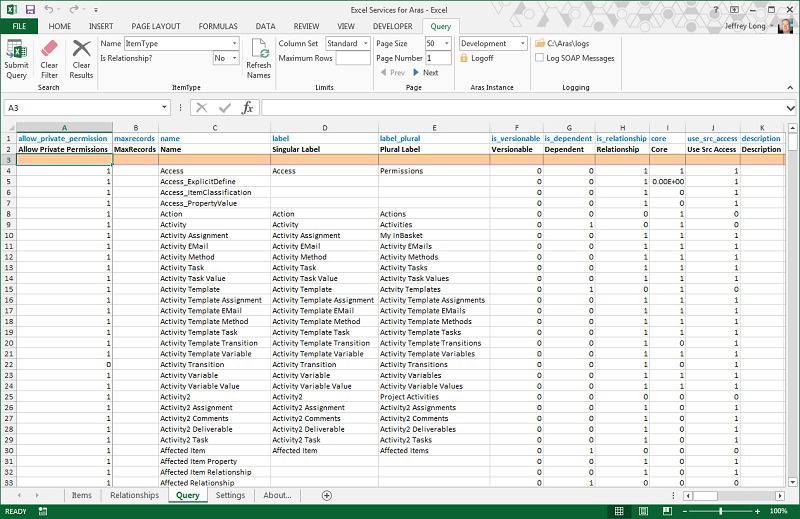
Task: Switch to the Settings sheet tab
Action: pos(230,495)
